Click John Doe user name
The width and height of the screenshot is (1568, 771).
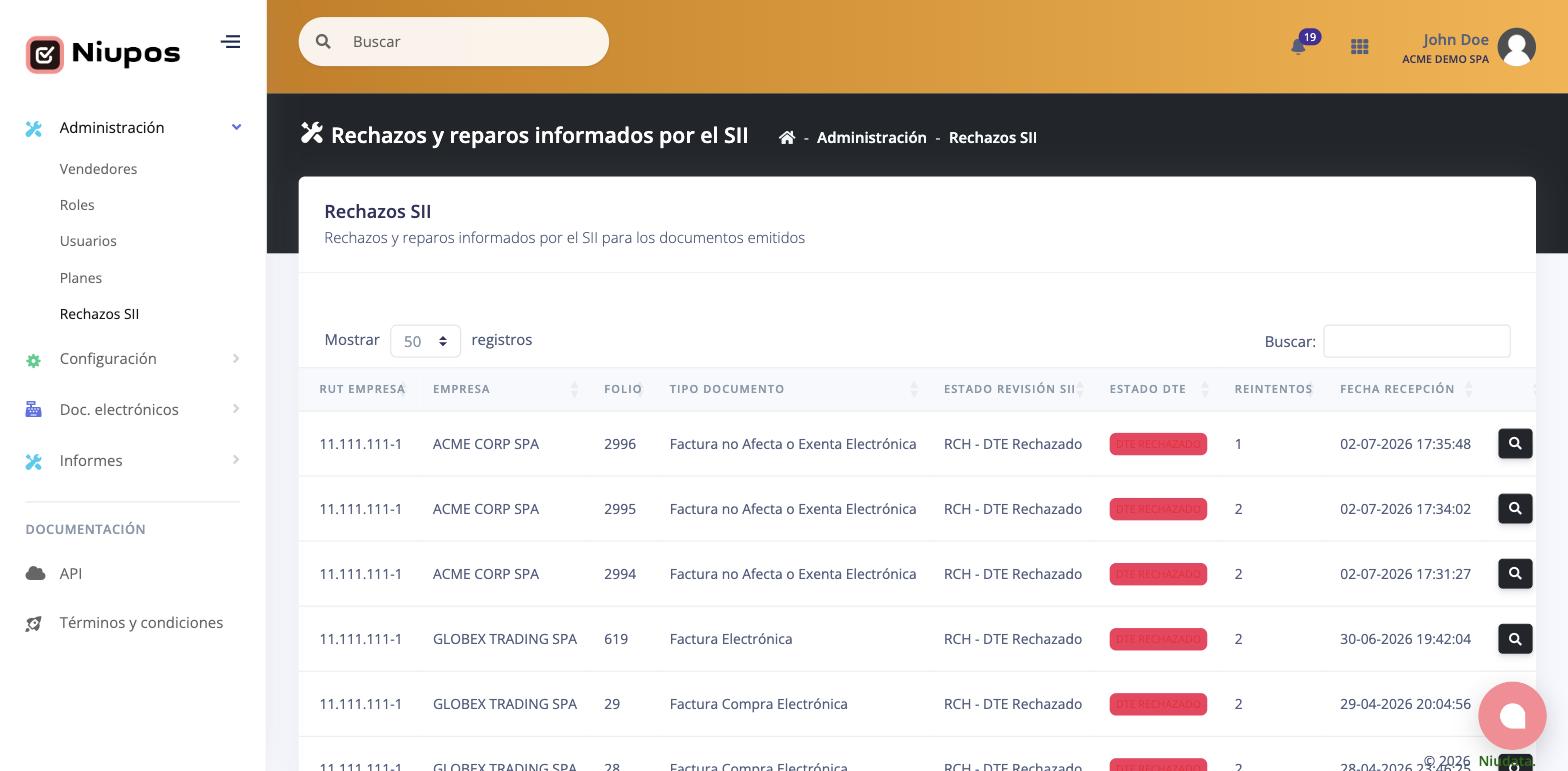pos(1455,39)
